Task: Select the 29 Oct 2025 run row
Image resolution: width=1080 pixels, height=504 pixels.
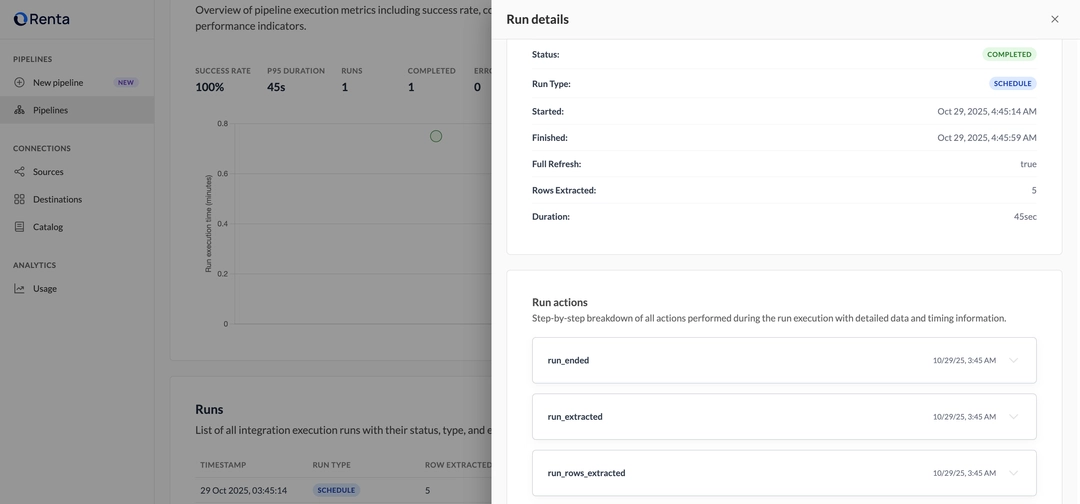Action: point(243,491)
